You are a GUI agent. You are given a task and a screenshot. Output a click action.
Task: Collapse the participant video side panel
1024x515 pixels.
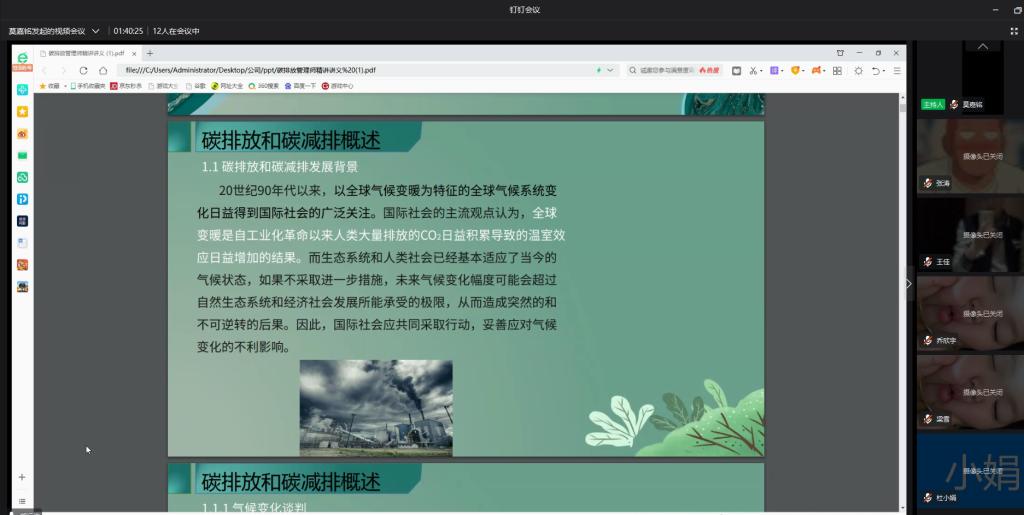point(909,284)
